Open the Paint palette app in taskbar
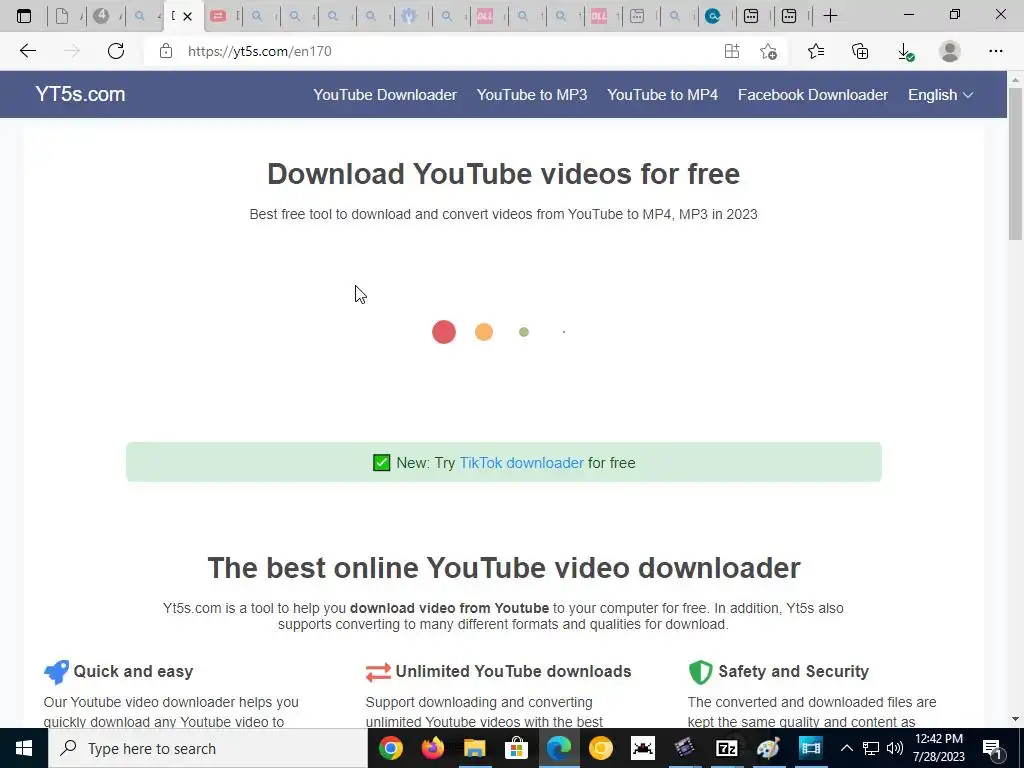Screen dimensions: 1024x768 coord(768,748)
